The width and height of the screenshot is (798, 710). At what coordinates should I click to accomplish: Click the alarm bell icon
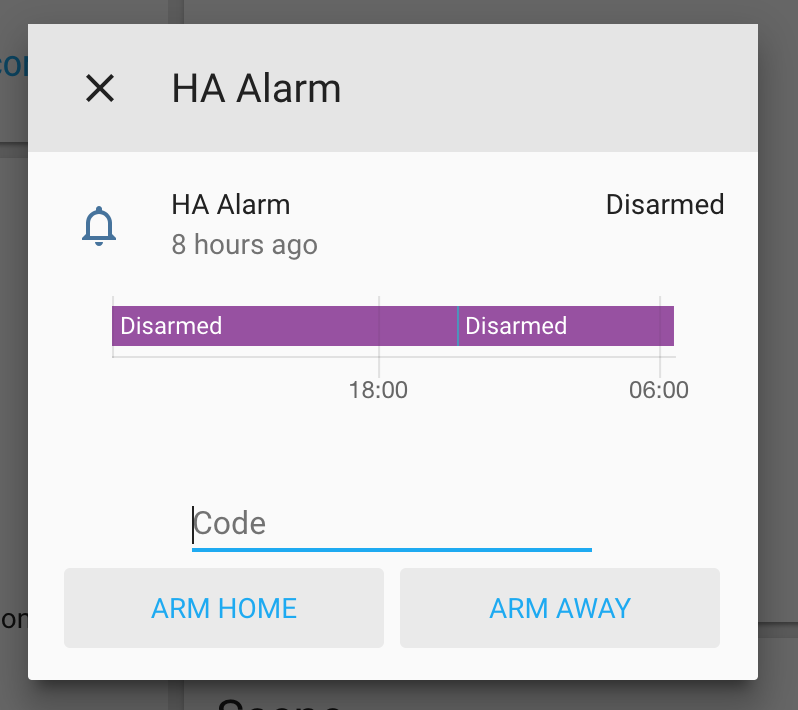click(99, 226)
